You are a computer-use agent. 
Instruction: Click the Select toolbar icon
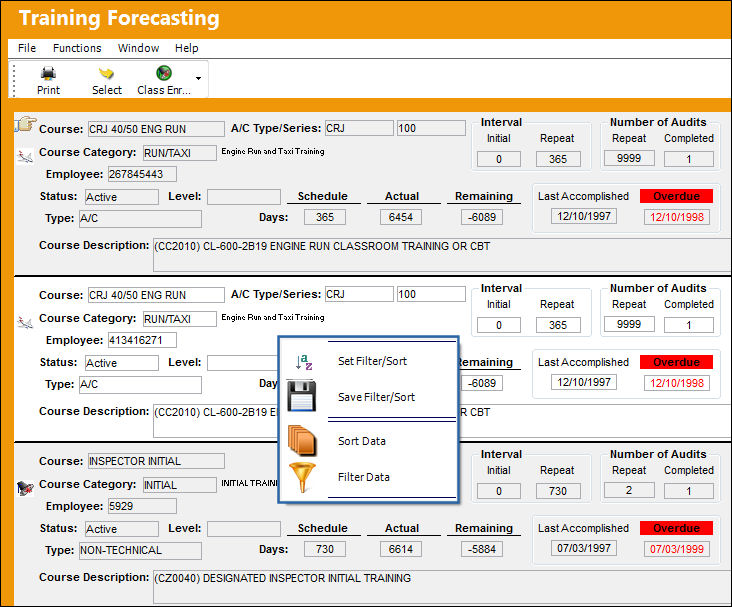pyautogui.click(x=106, y=73)
